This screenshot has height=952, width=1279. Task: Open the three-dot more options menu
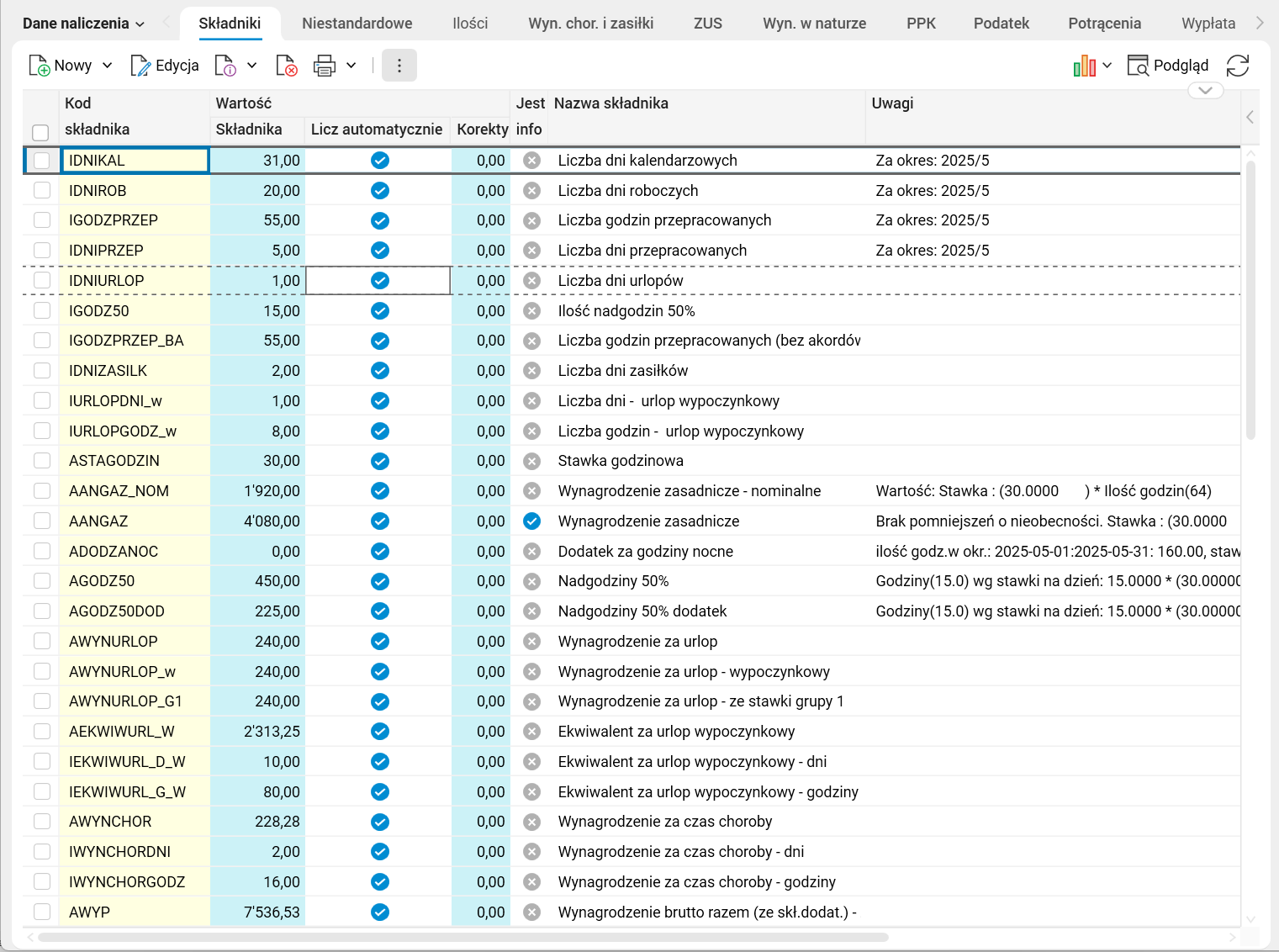pos(399,66)
